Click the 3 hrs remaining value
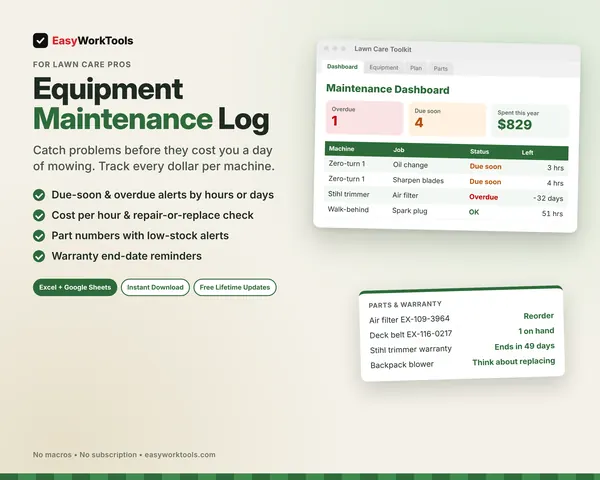The image size is (600, 480). click(x=556, y=168)
